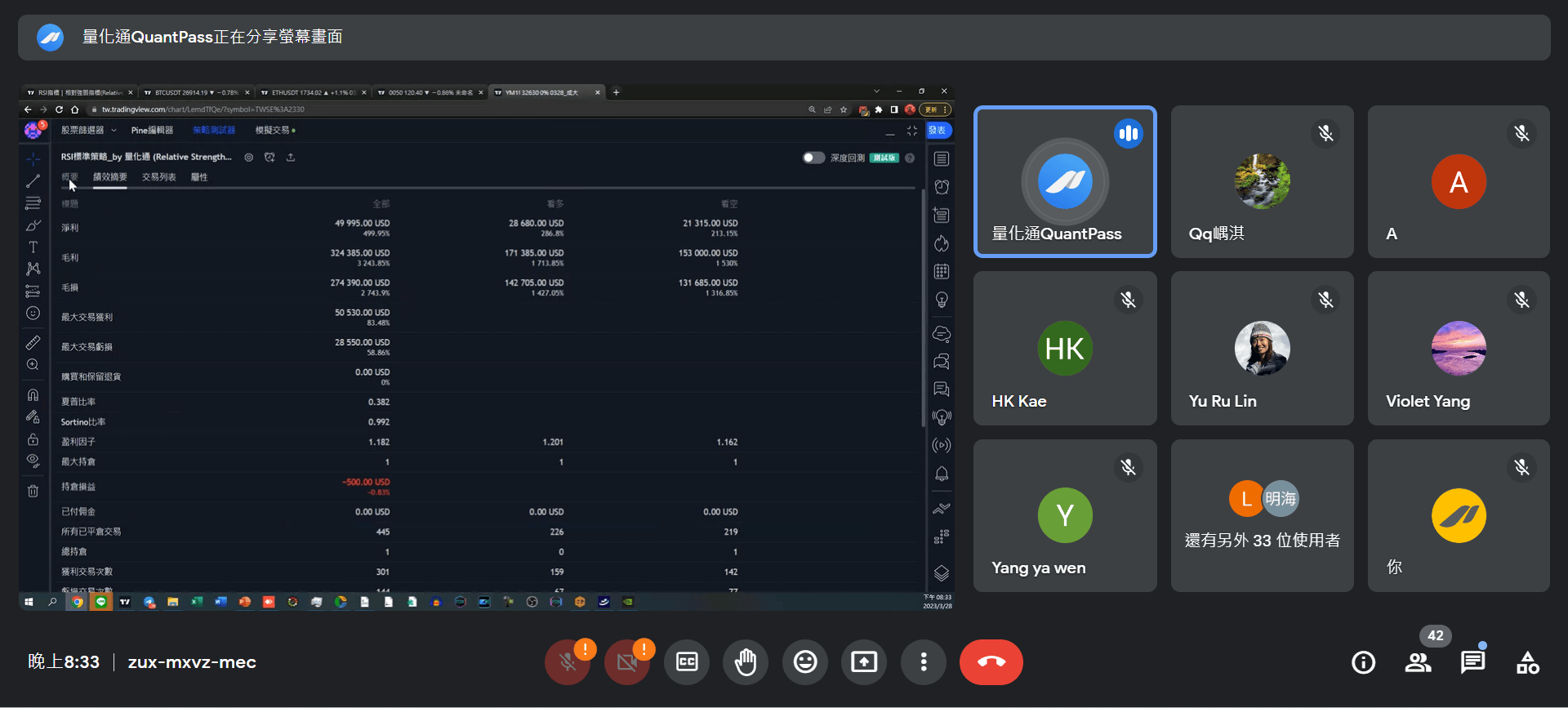This screenshot has height=708, width=1568.
Task: Open the in-call chat panel
Action: [x=1473, y=662]
